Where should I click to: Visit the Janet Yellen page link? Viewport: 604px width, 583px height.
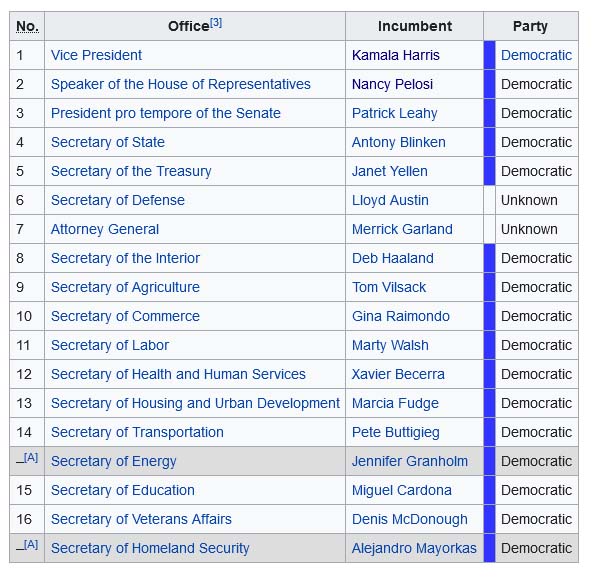[x=389, y=171]
